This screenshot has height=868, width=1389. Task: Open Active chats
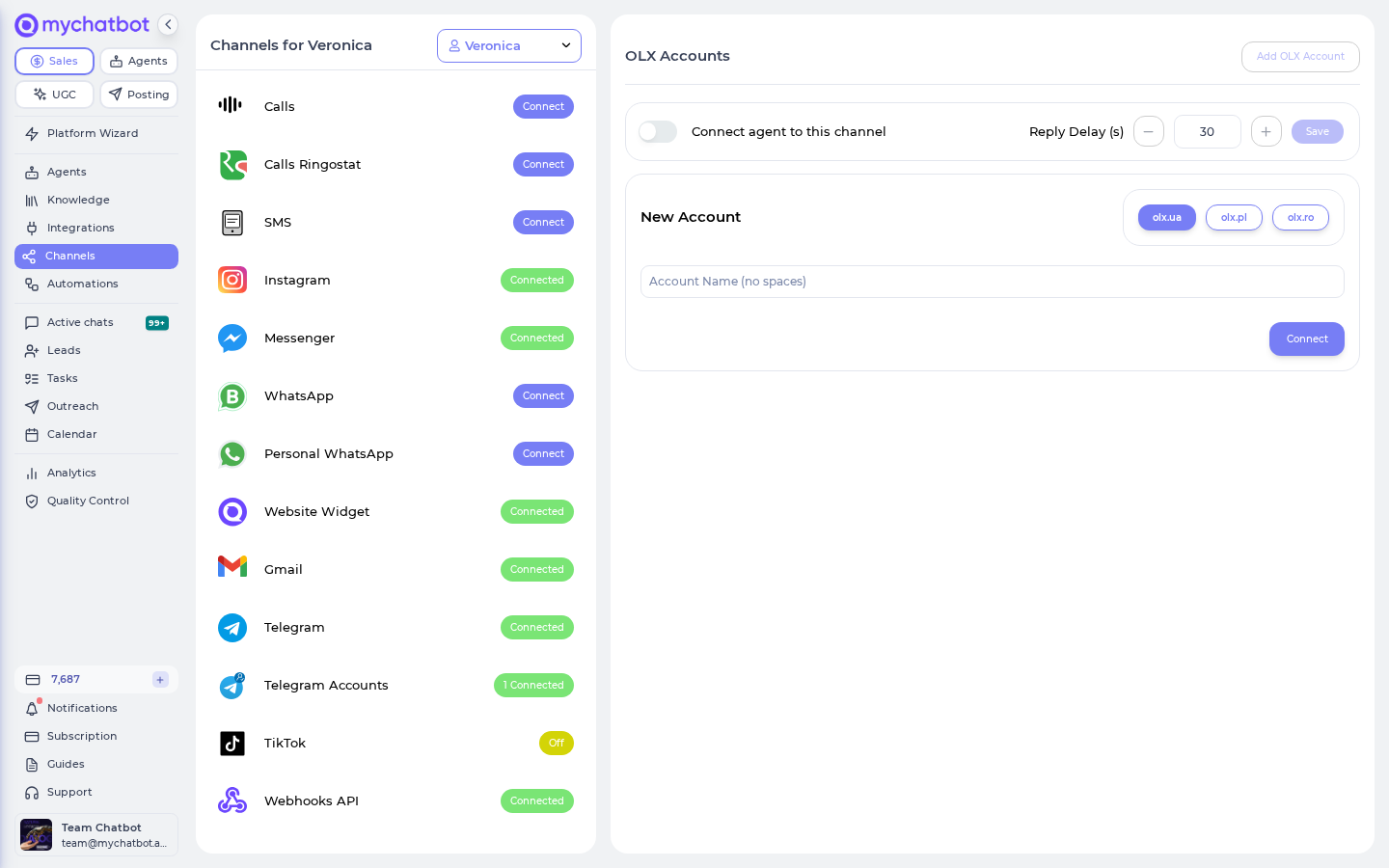point(96,322)
